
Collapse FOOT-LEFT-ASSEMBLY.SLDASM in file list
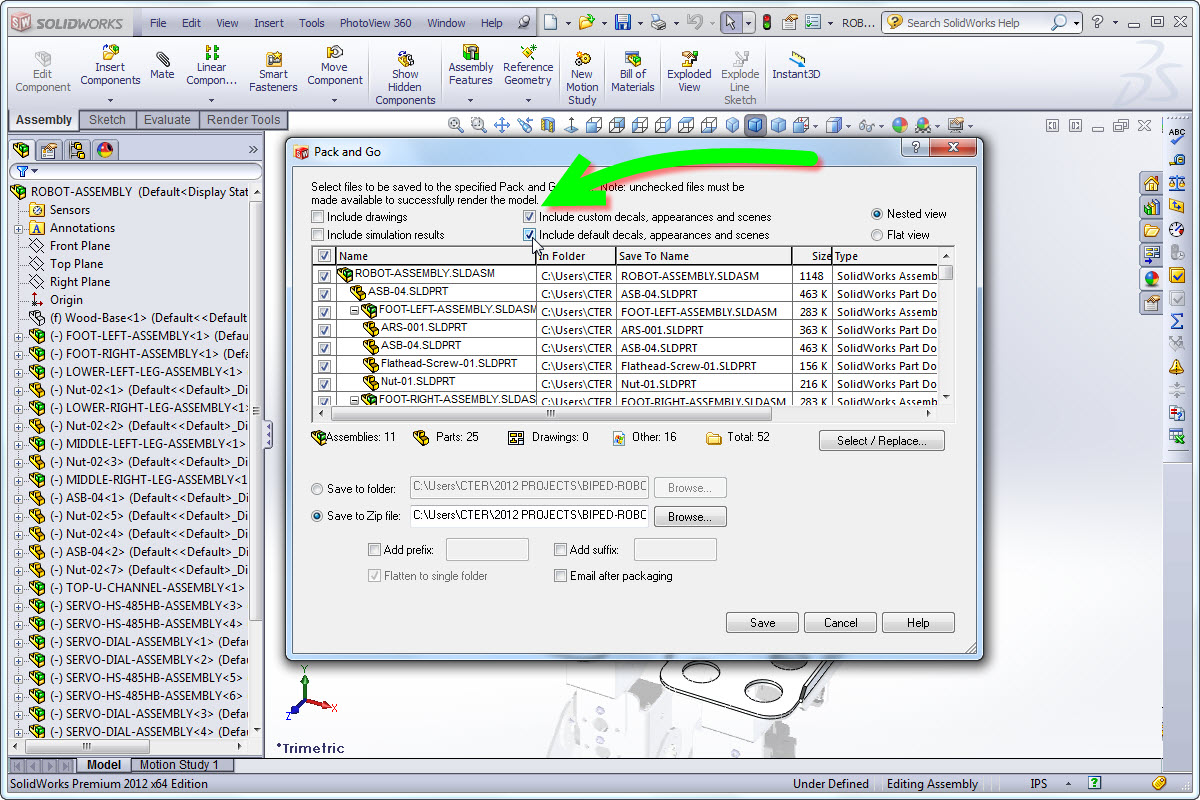(354, 311)
